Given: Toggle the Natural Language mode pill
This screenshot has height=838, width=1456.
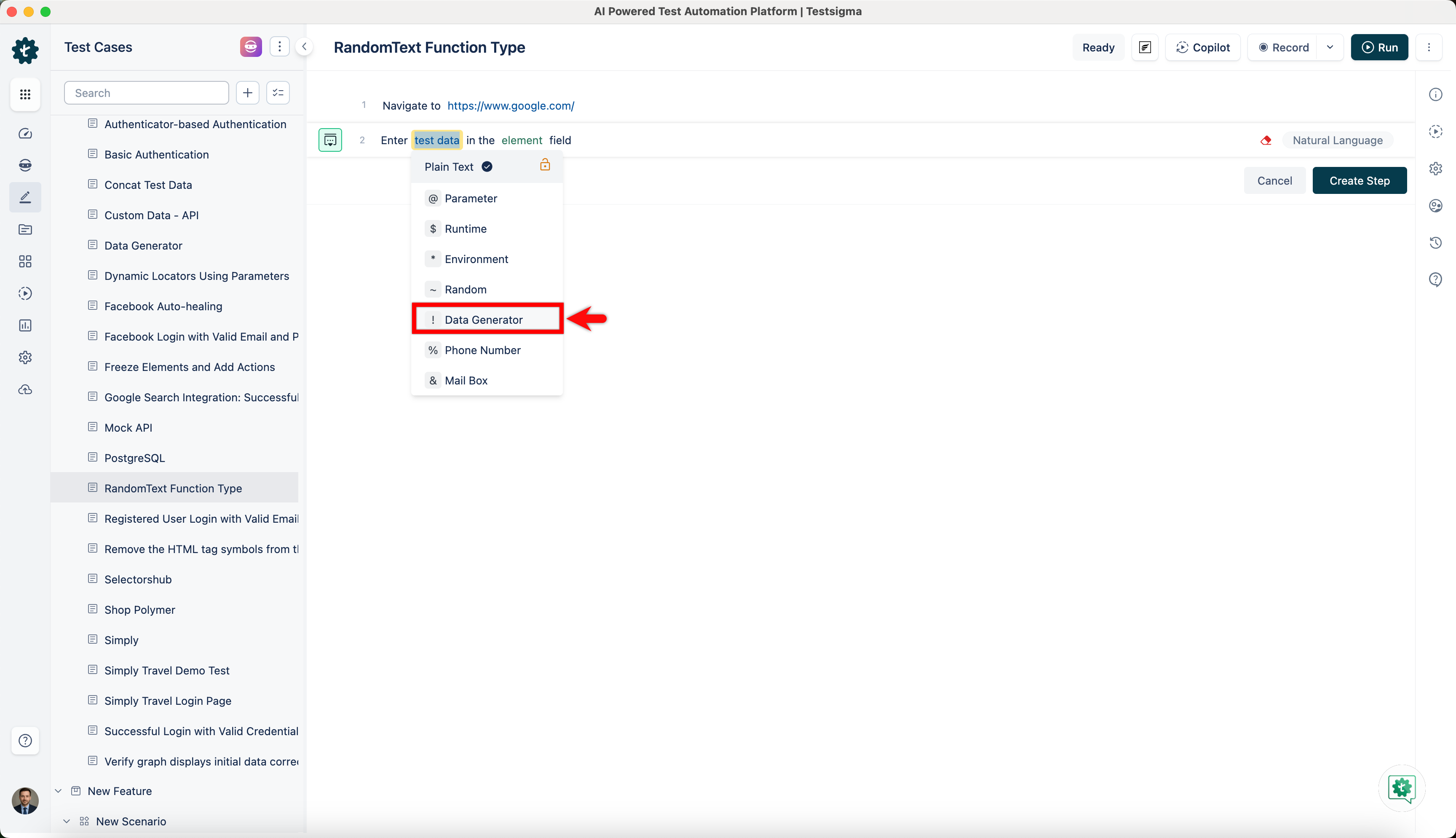Looking at the screenshot, I should tap(1337, 140).
